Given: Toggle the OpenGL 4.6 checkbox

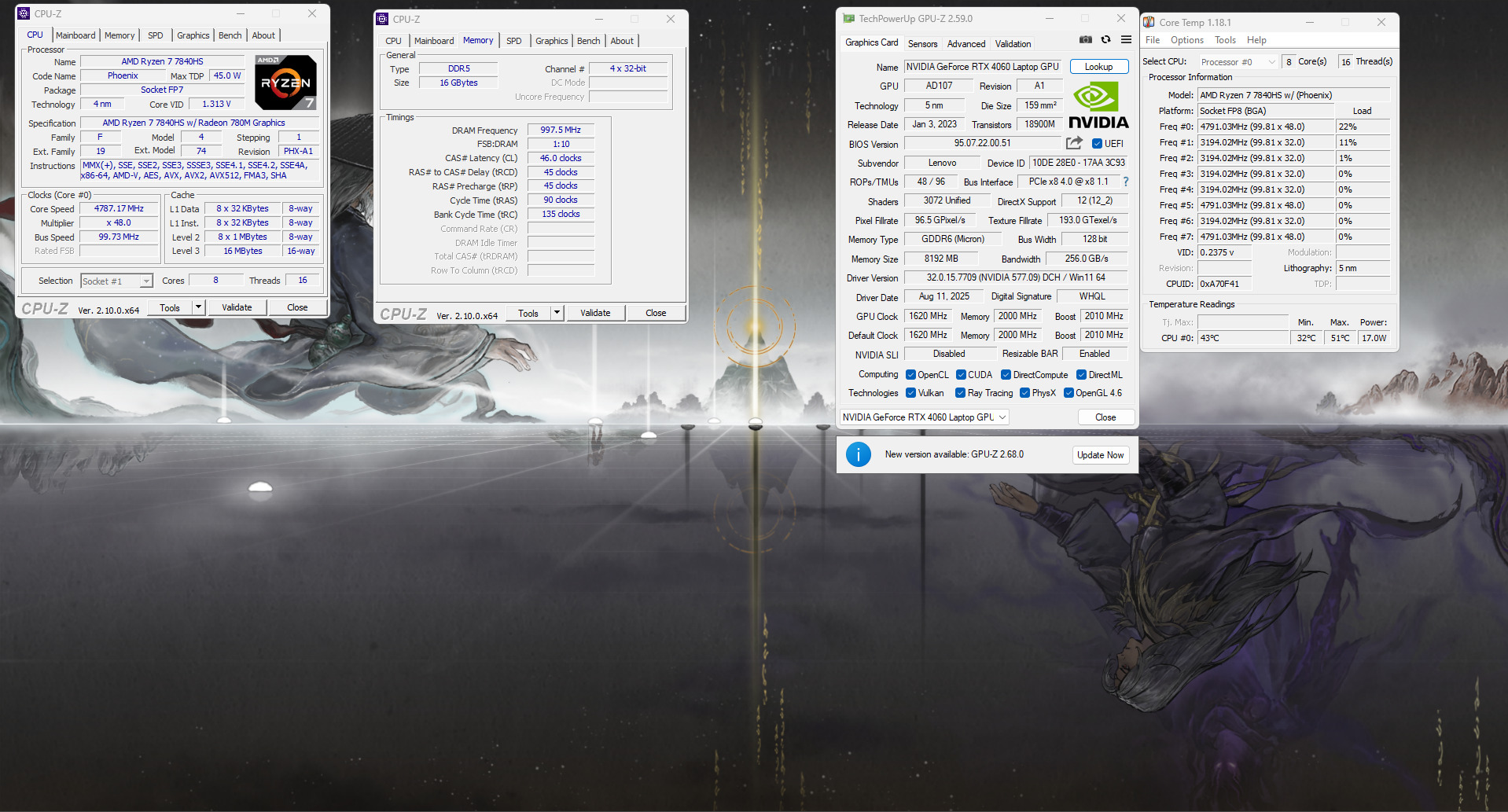Looking at the screenshot, I should point(1068,393).
